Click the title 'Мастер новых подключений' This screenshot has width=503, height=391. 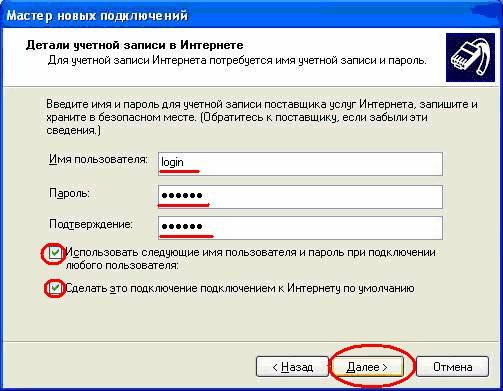point(97,16)
